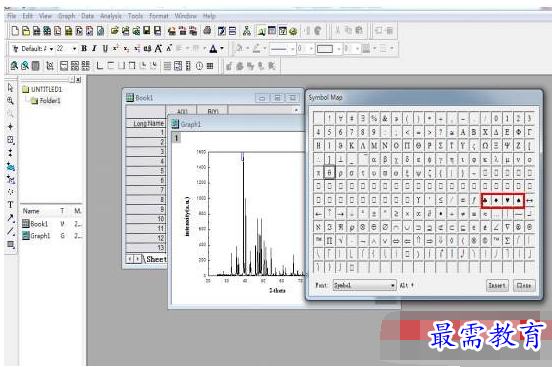
Task: Toggle Italic text formatting
Action: 94,49
